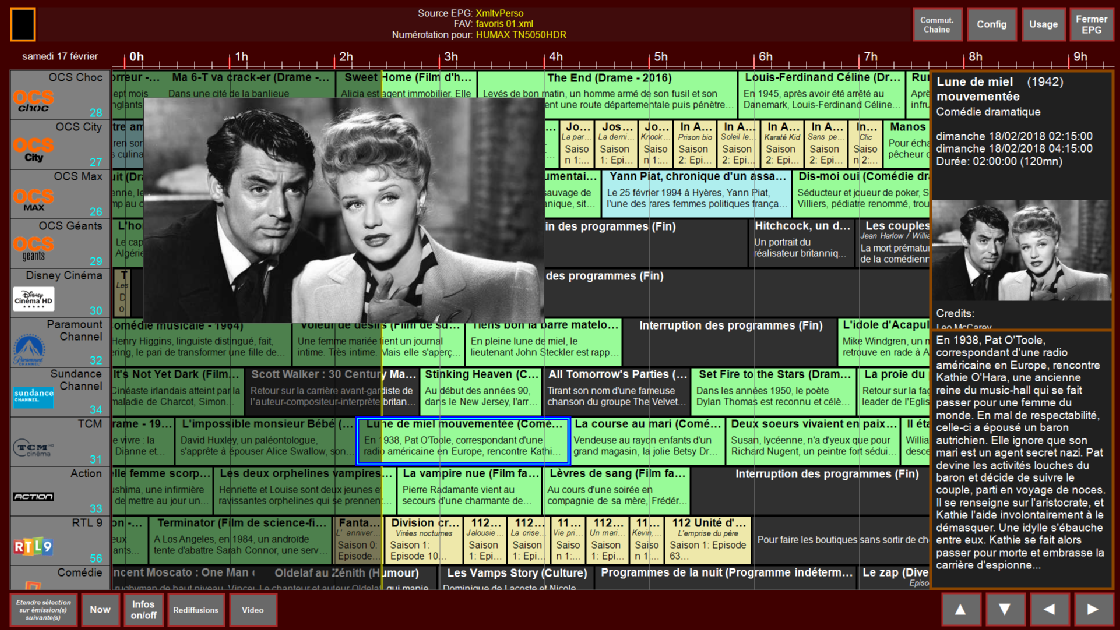Image resolution: width=1120 pixels, height=630 pixels.
Task: Close the guide with Fermer EPG
Action: point(1091,25)
